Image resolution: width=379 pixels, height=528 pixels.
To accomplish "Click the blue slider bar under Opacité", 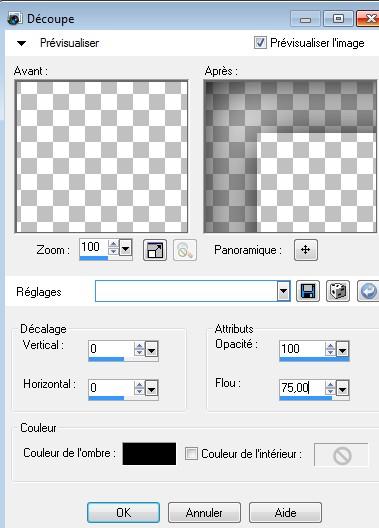I will point(314,359).
